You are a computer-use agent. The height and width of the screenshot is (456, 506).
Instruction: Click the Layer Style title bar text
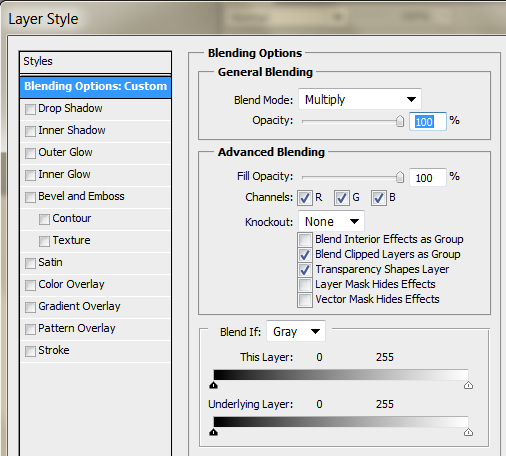point(43,19)
